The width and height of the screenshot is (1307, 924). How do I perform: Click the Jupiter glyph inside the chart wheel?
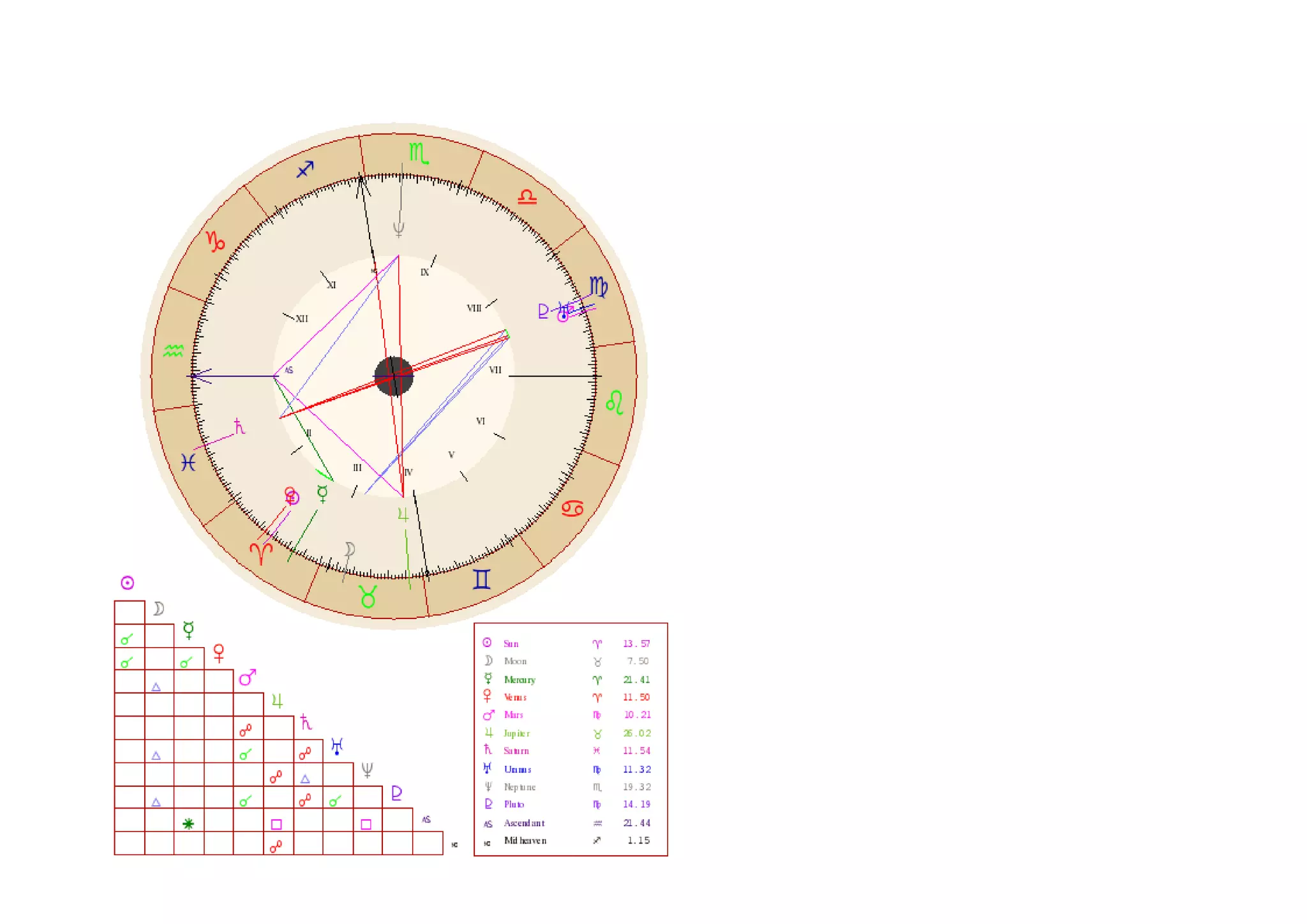point(403,514)
